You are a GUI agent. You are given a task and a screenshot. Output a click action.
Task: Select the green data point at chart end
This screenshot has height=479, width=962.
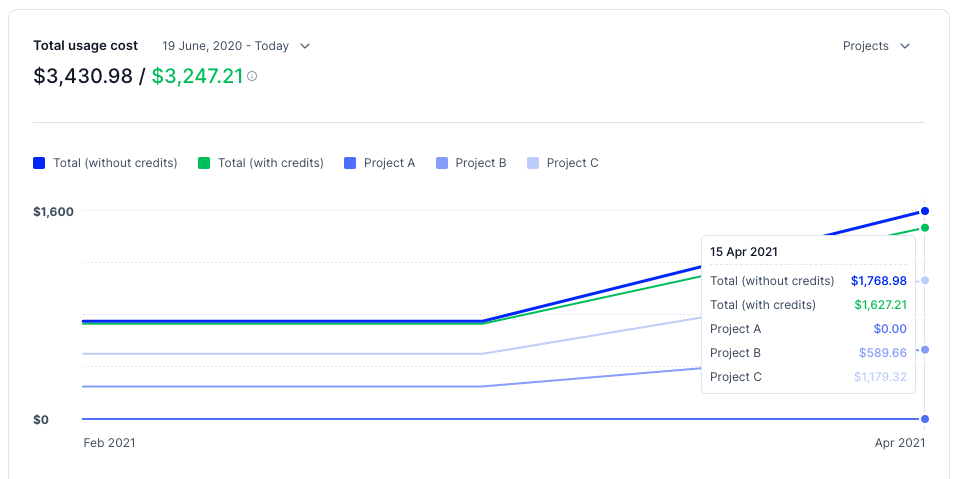925,228
